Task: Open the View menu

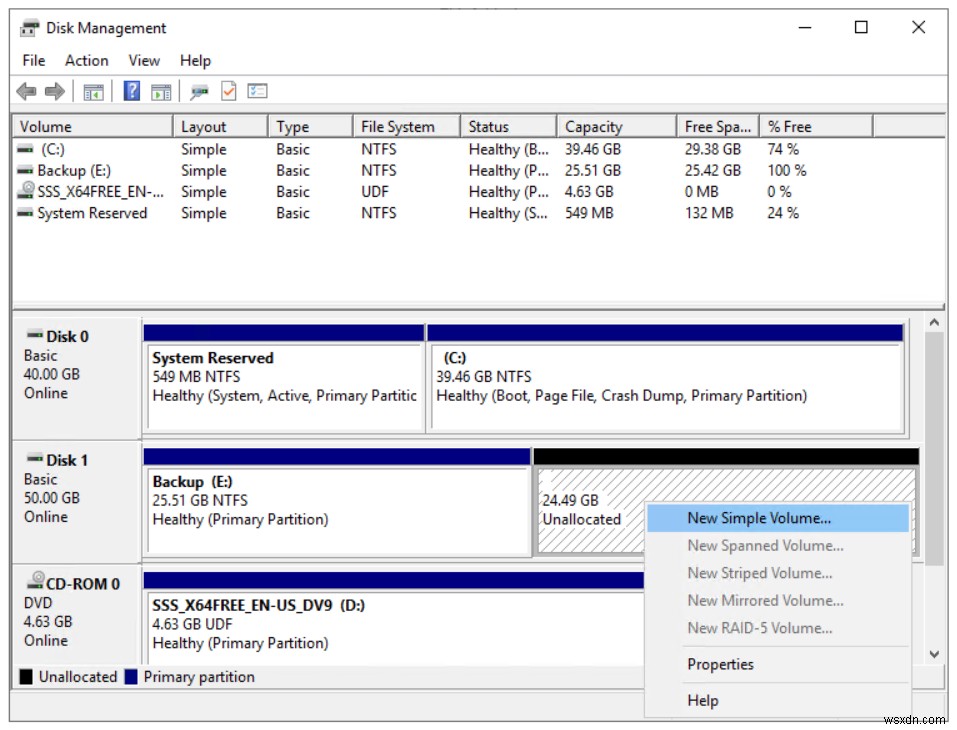Action: 144,60
